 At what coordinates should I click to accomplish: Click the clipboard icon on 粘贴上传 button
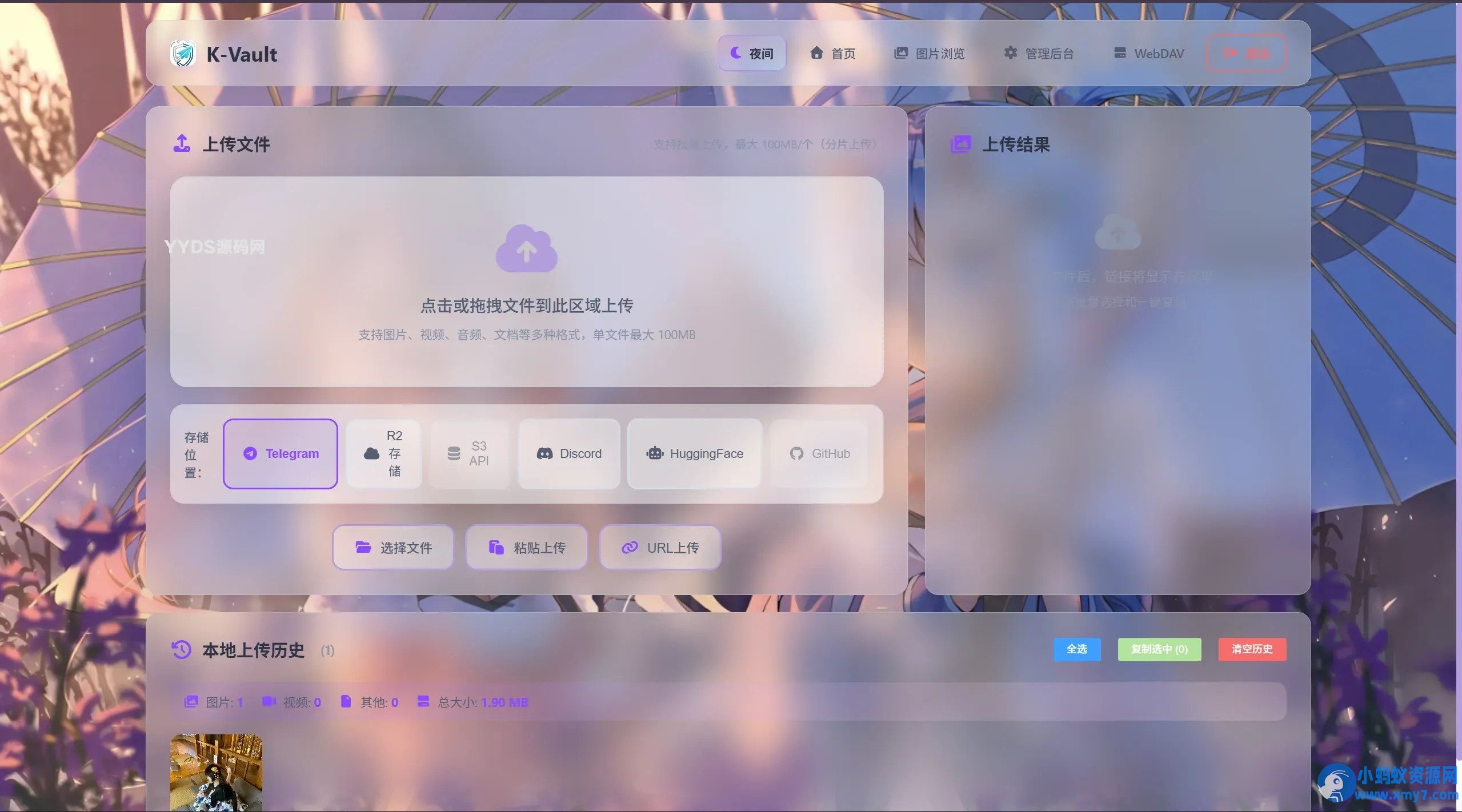pos(495,546)
